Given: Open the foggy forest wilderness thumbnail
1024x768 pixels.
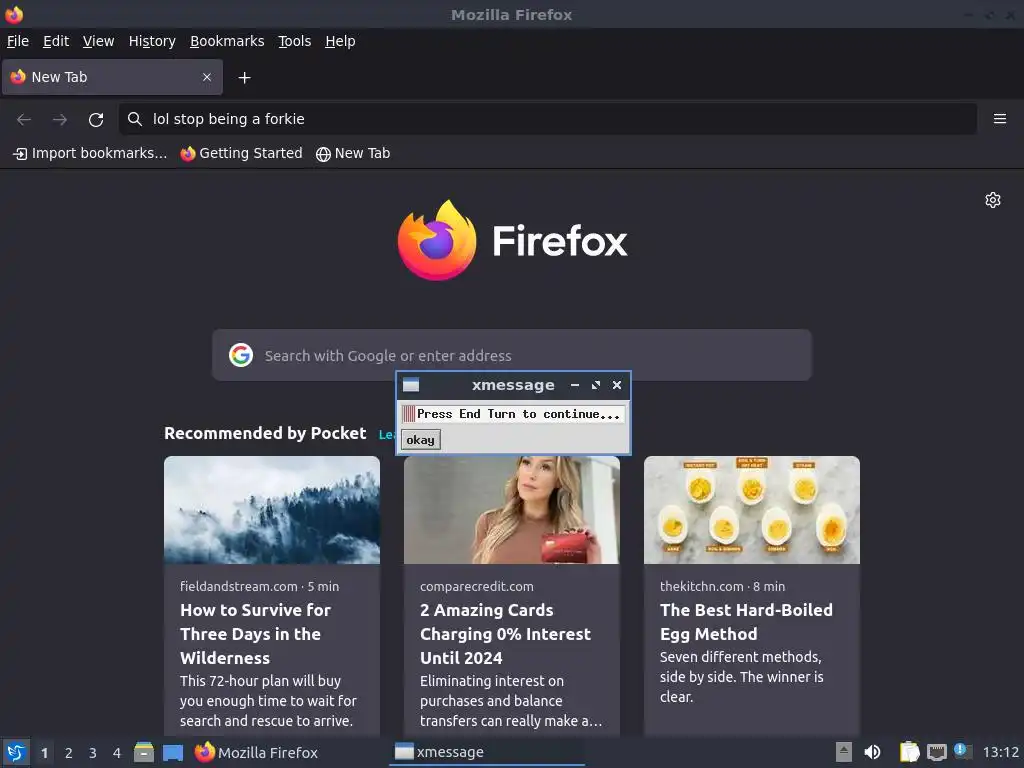Looking at the screenshot, I should [272, 510].
